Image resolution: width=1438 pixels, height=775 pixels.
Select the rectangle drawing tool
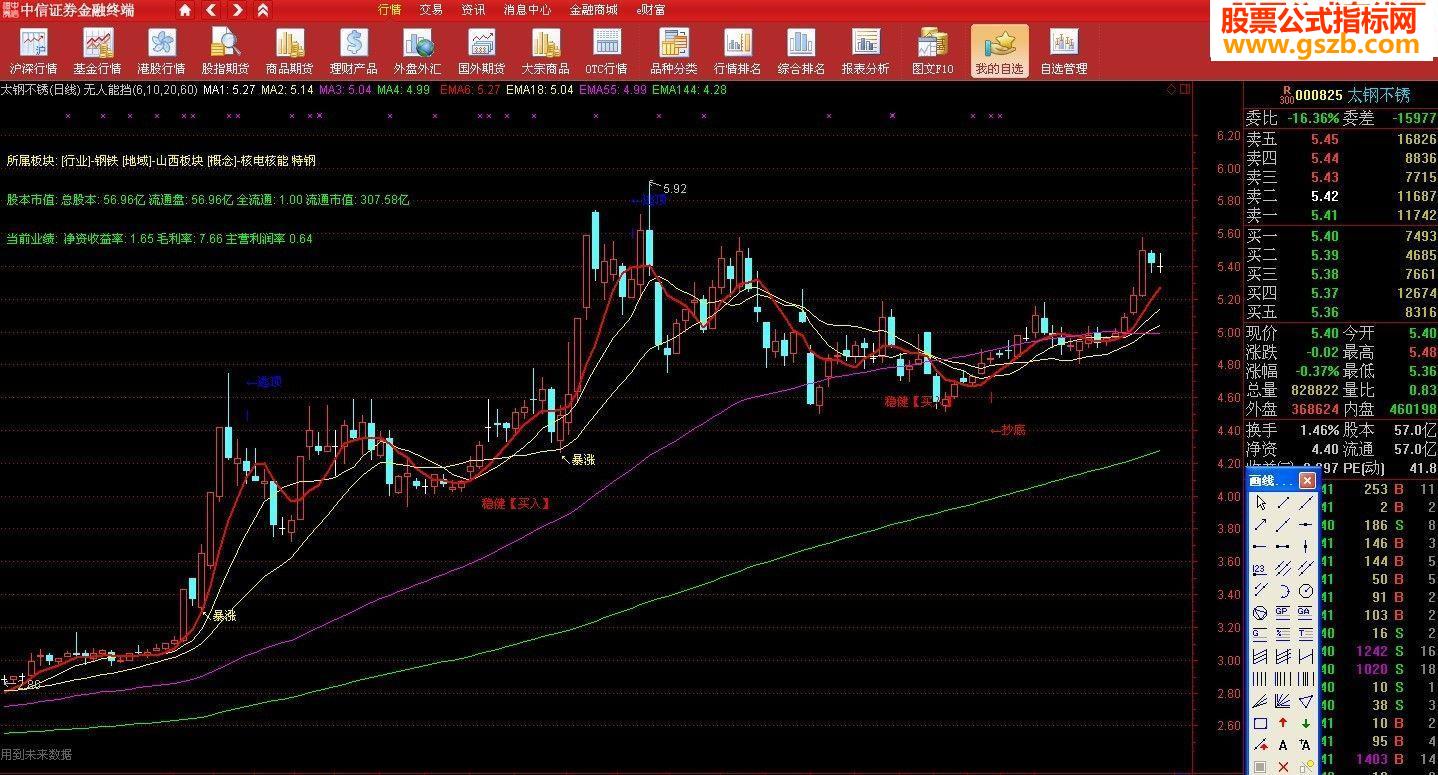[1260, 723]
